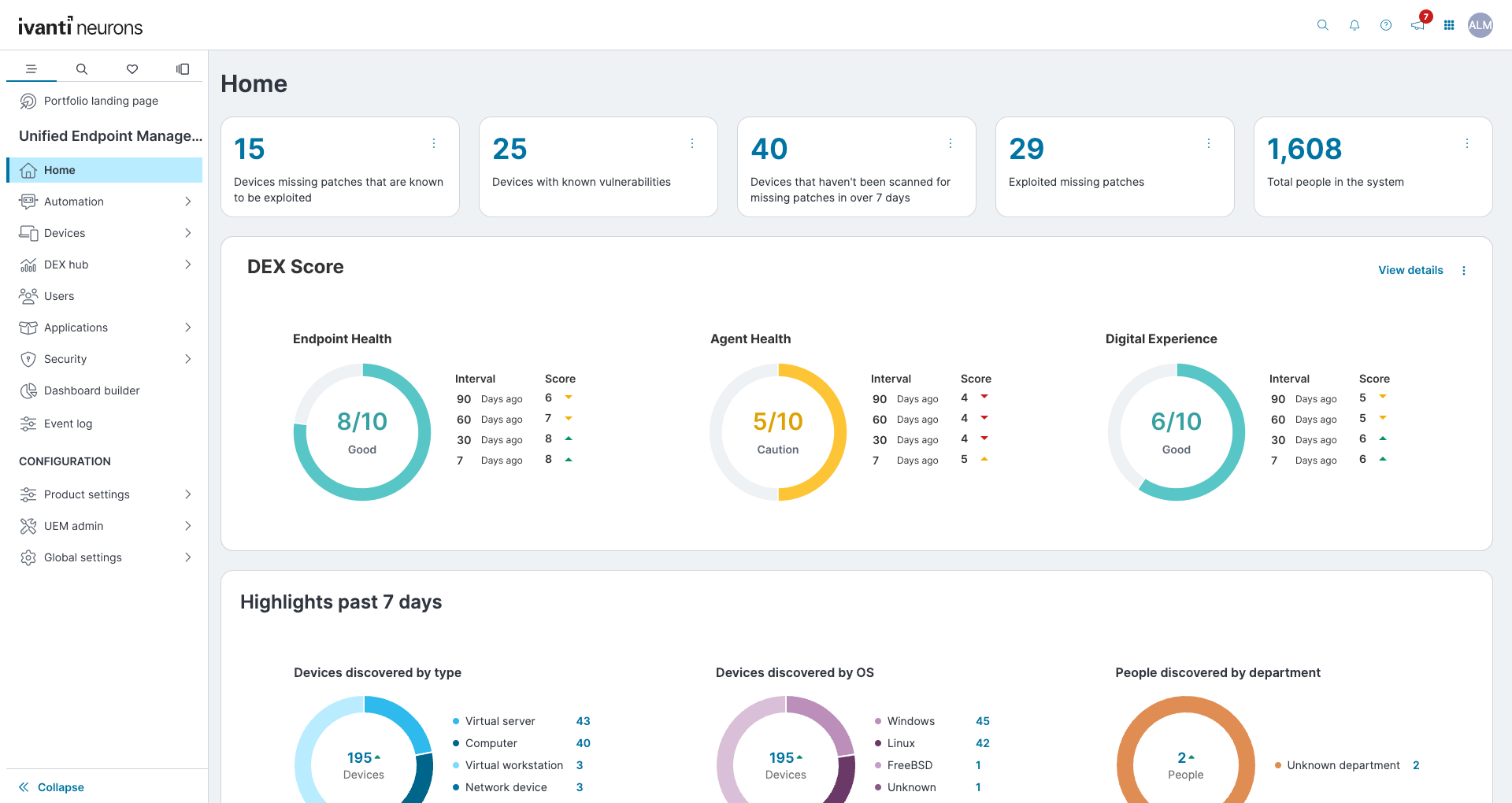Select the menu list tab in sidebar
The image size is (1512, 803).
tap(31, 69)
